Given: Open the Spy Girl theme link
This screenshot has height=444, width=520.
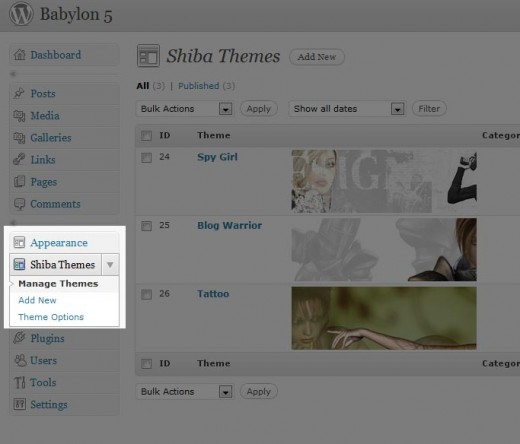Looking at the screenshot, I should coord(217,157).
